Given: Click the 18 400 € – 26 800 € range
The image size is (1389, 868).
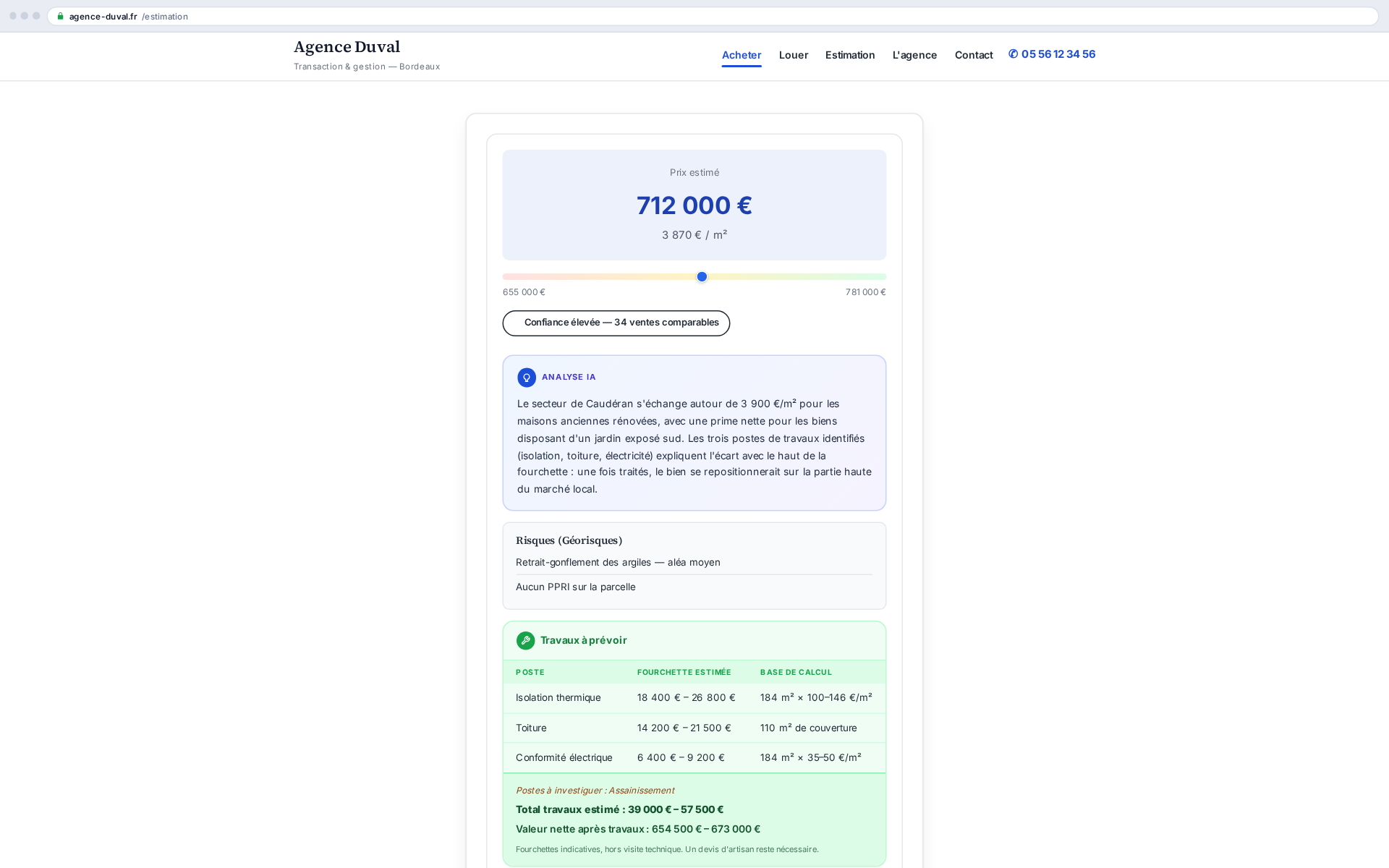Looking at the screenshot, I should (687, 698).
